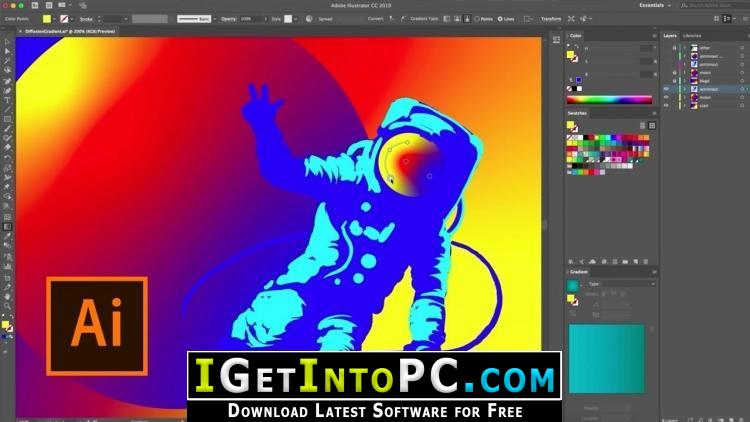Toggle the target circle of bkgd layer
The width and height of the screenshot is (750, 422).
pos(742,81)
